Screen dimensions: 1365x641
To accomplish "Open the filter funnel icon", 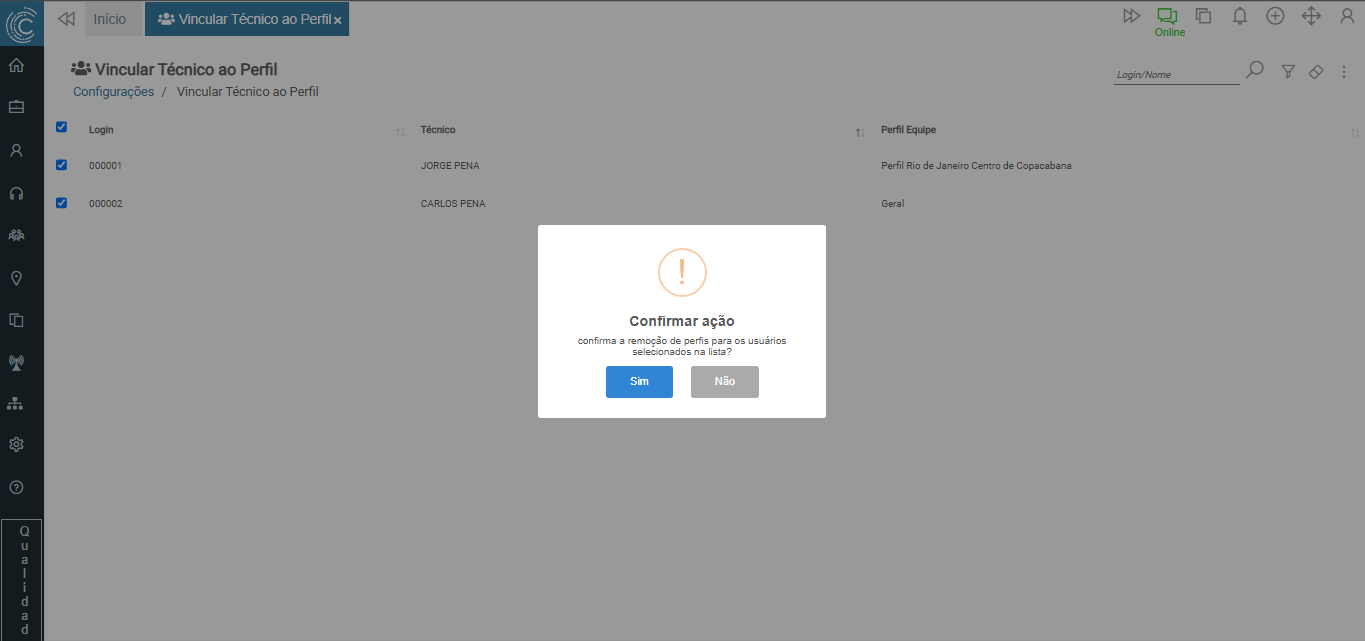I will 1289,72.
